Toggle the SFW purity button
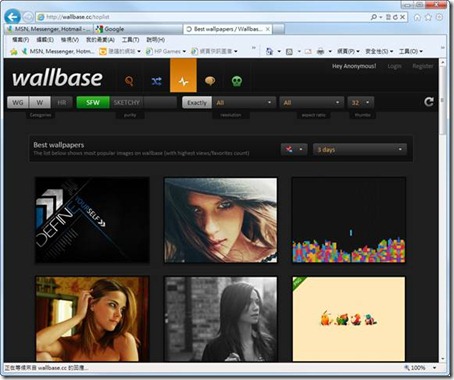The image size is (454, 380). click(93, 102)
